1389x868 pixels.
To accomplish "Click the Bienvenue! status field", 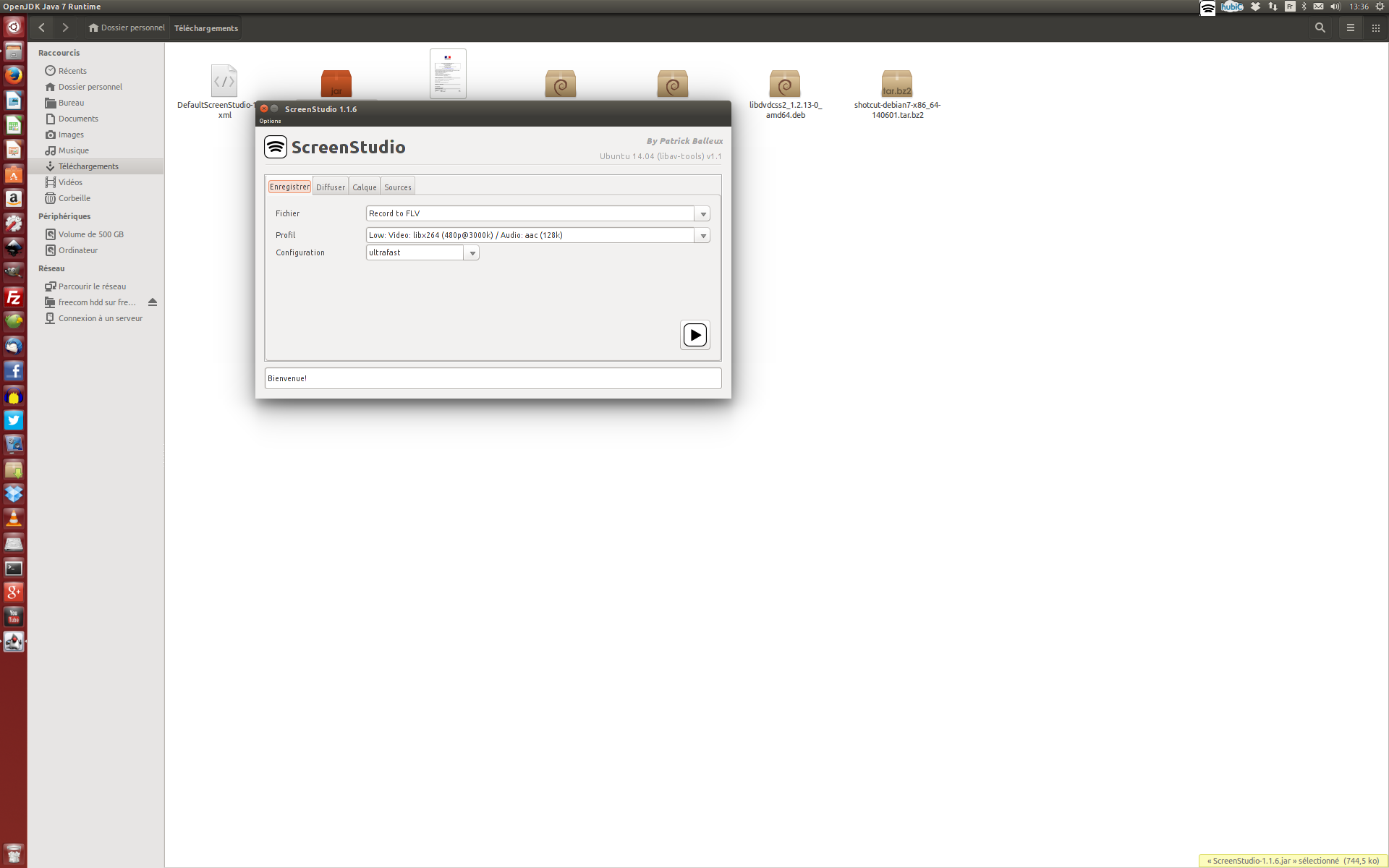I will [493, 378].
